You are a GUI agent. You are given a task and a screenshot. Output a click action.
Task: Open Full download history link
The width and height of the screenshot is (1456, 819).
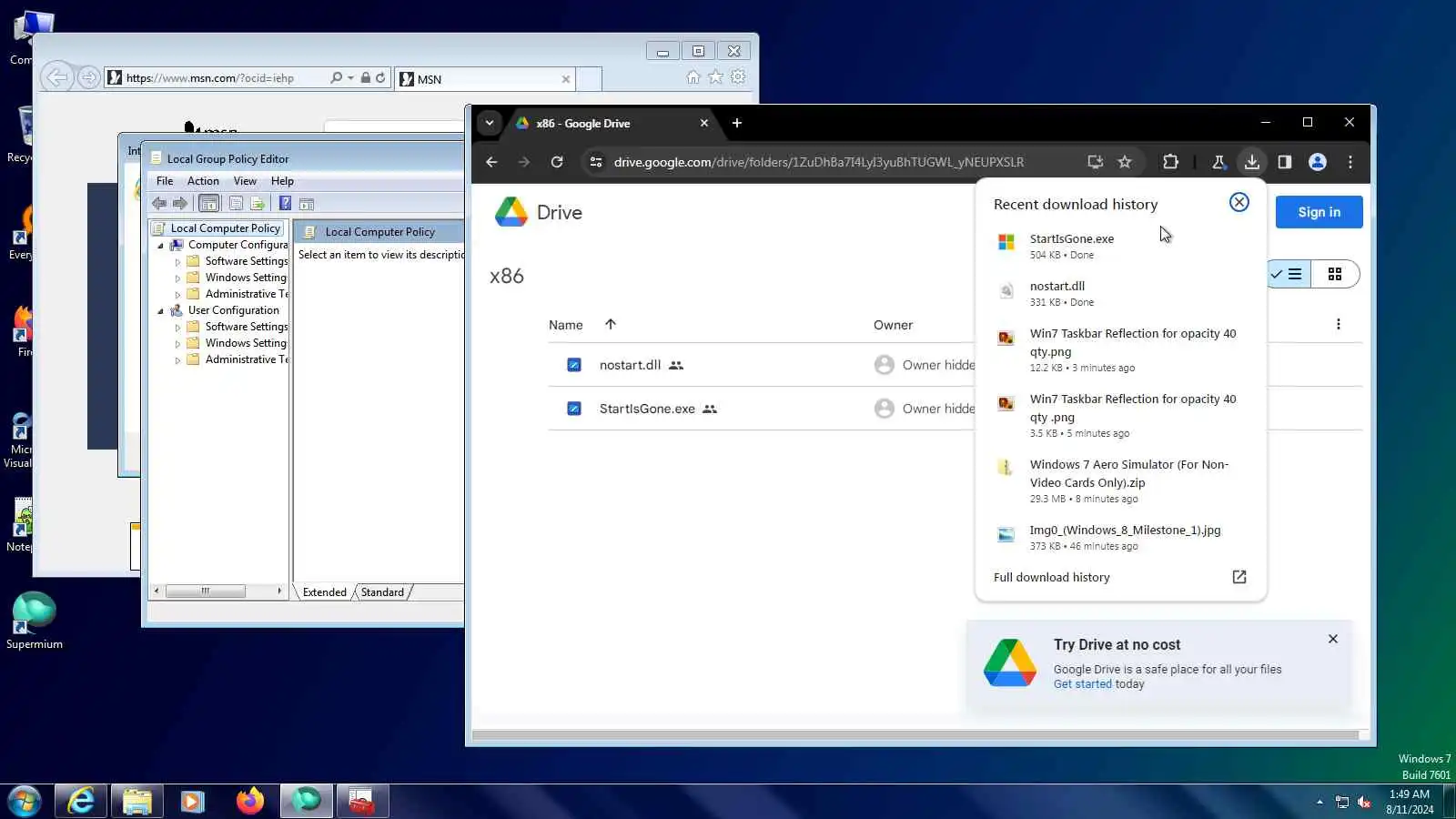[x=1051, y=577]
